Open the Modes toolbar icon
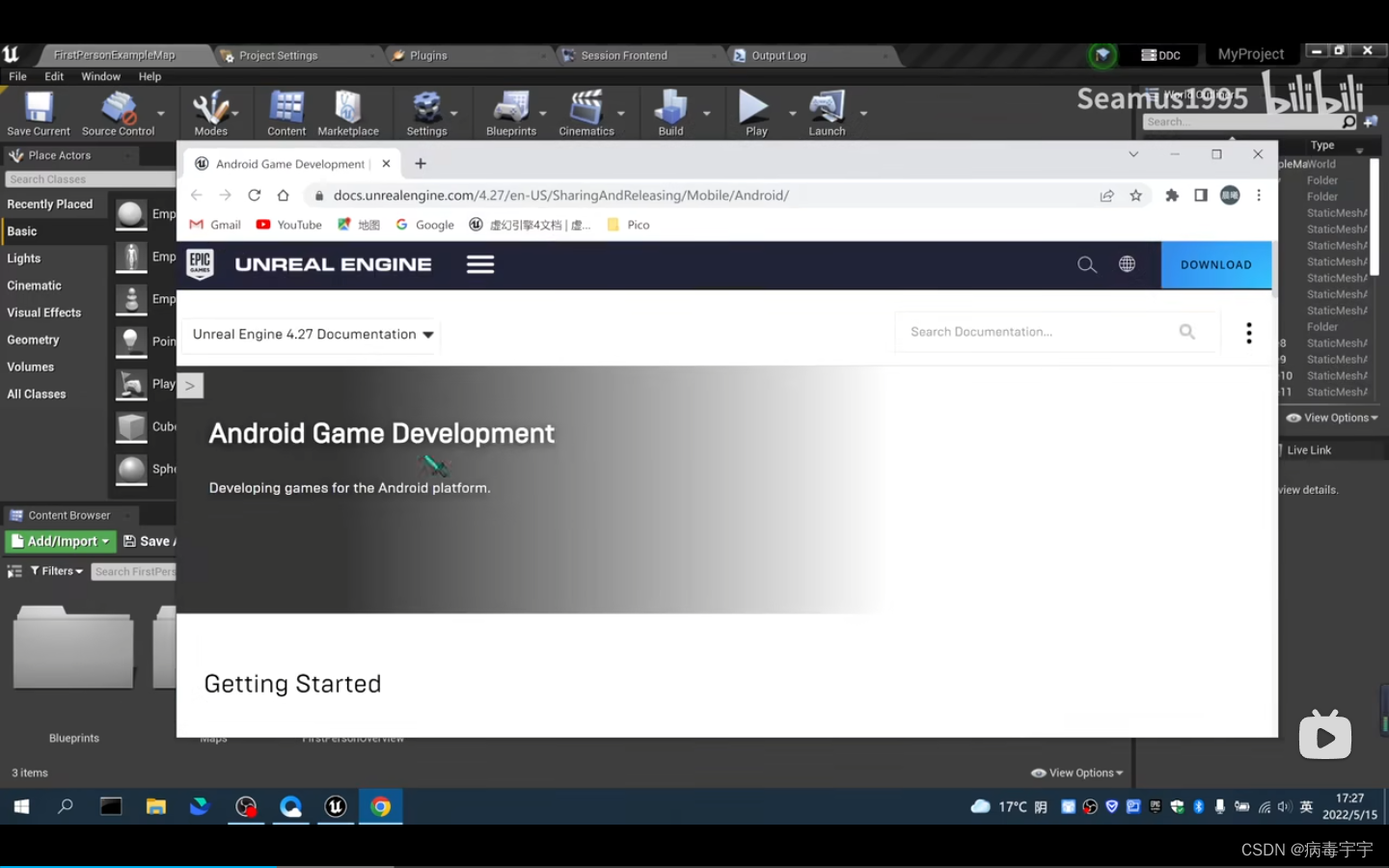 [x=211, y=113]
